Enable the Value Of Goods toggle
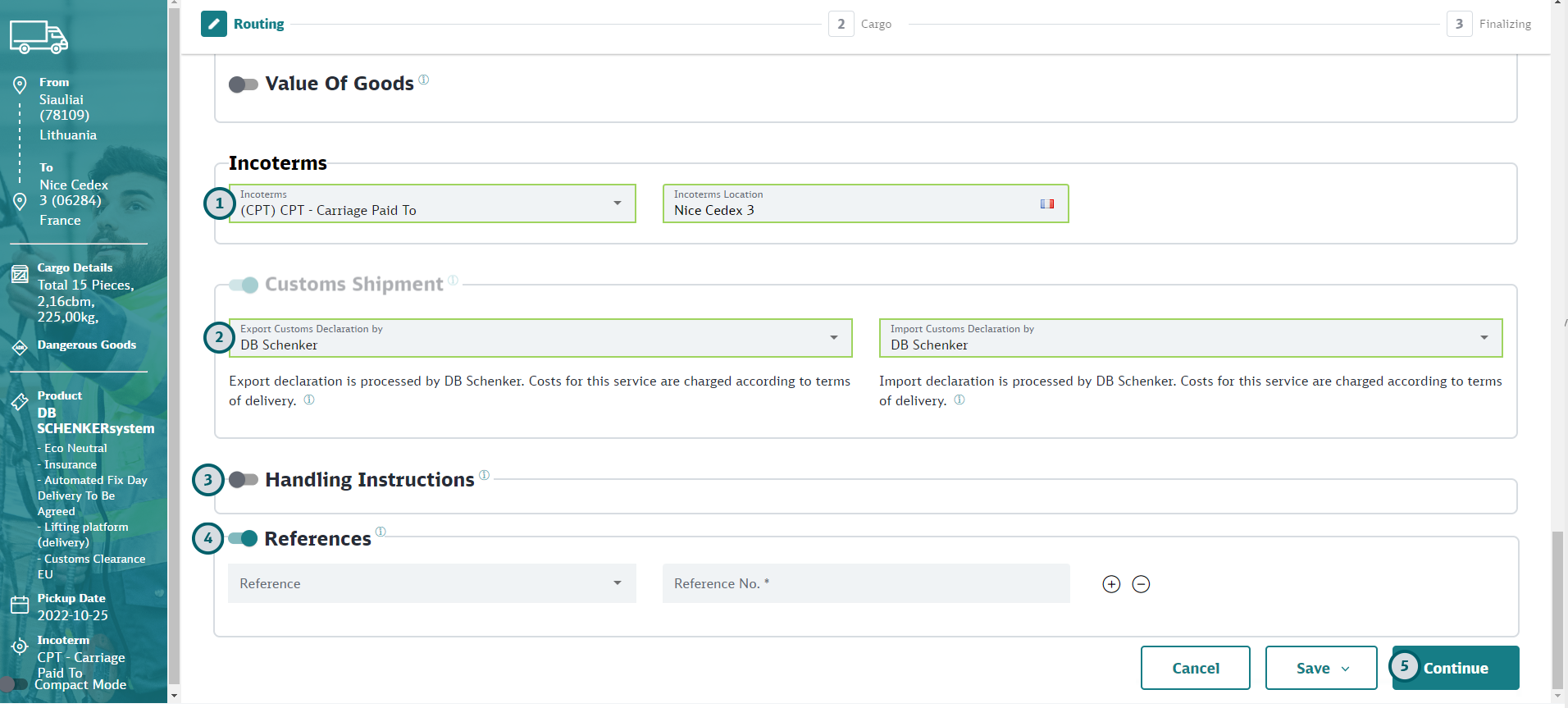The height and width of the screenshot is (708, 1568). (244, 85)
